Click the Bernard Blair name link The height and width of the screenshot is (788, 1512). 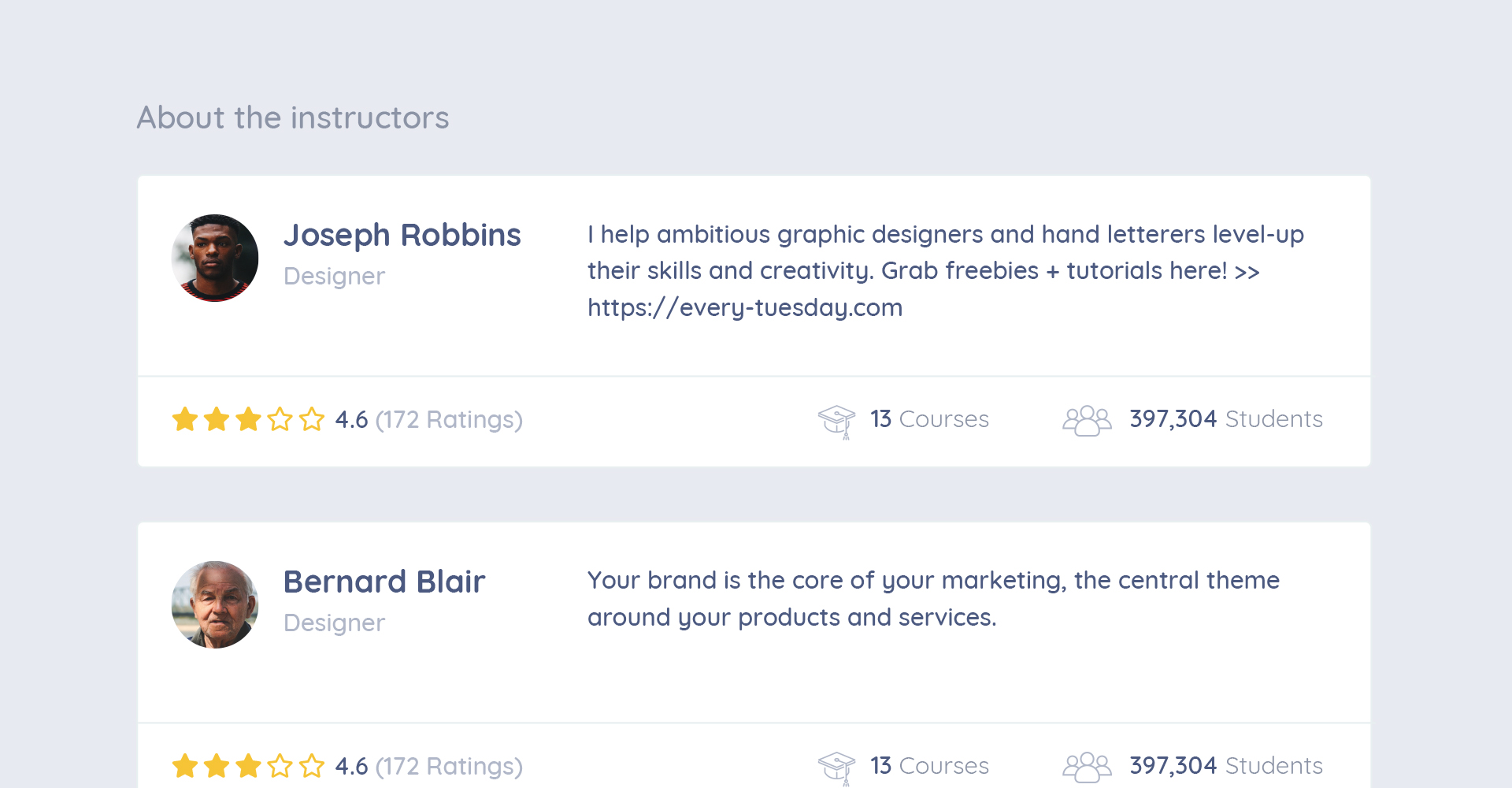384,582
